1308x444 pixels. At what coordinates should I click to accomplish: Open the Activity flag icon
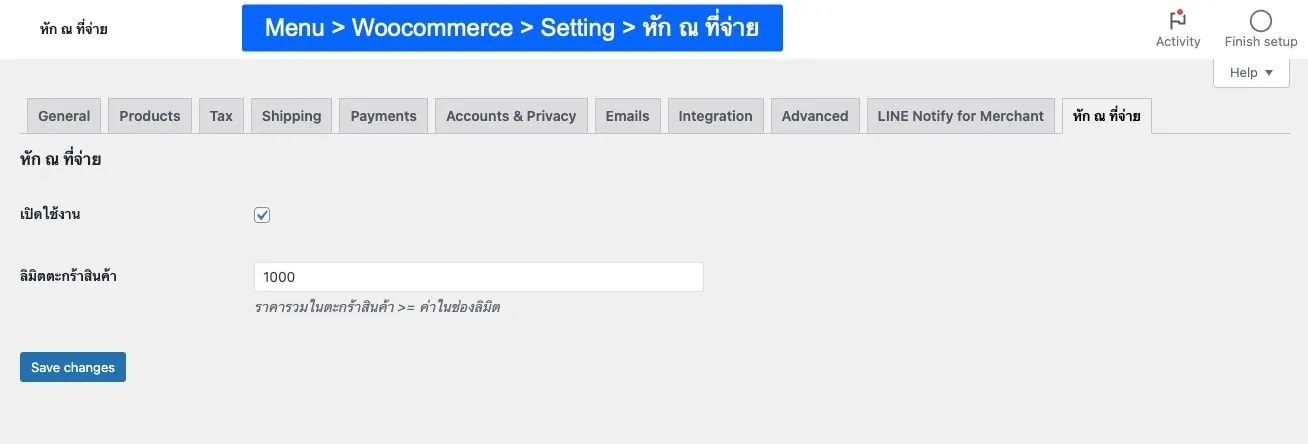click(1178, 20)
